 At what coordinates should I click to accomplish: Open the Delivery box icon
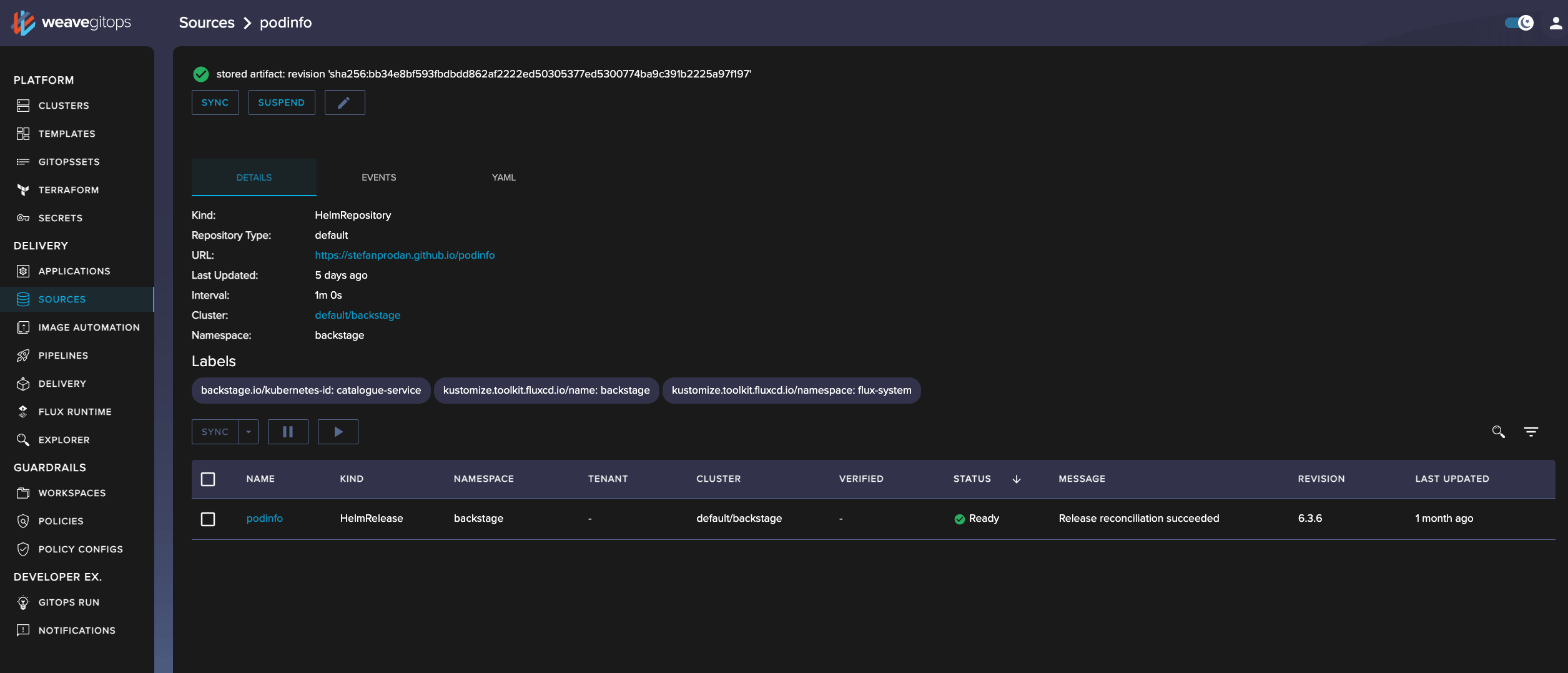click(23, 384)
